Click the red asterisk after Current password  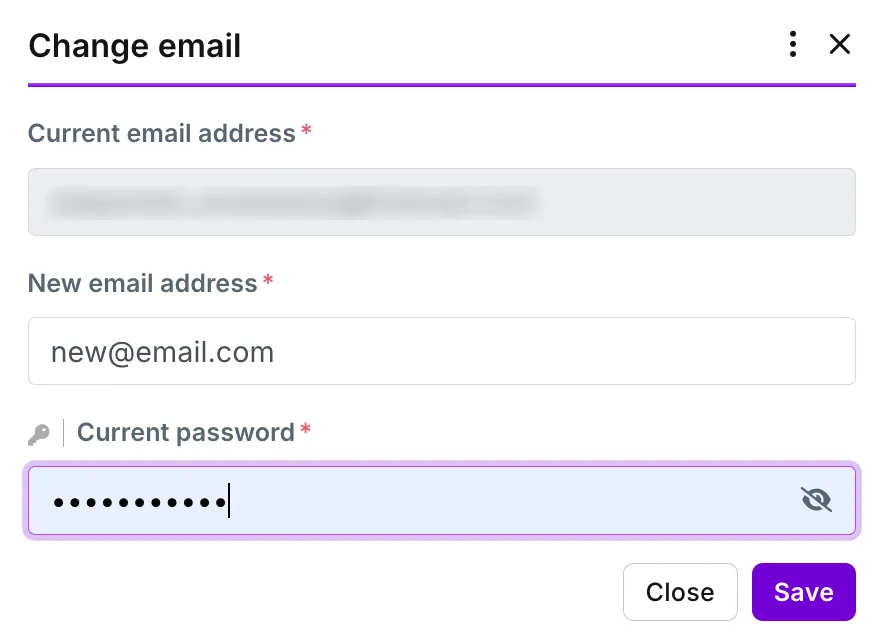306,430
